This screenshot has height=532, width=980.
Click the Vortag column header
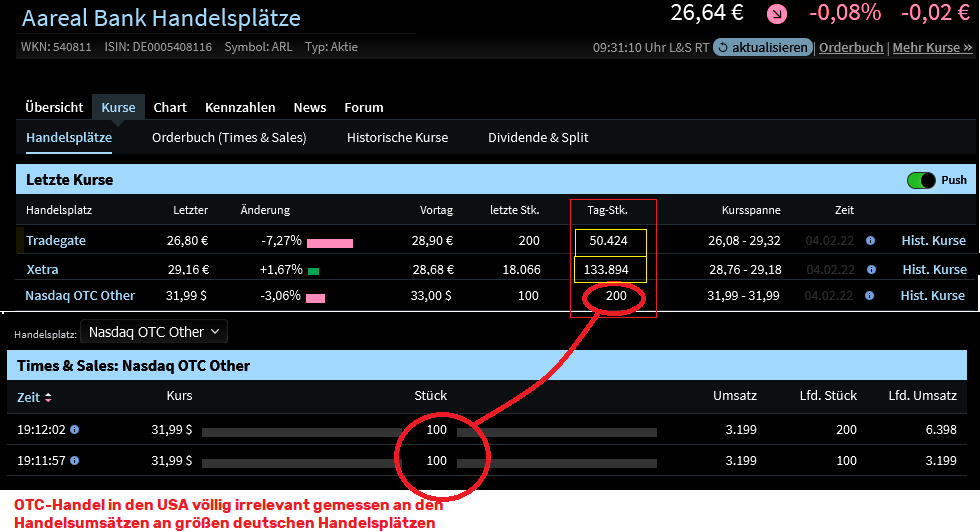(x=436, y=210)
